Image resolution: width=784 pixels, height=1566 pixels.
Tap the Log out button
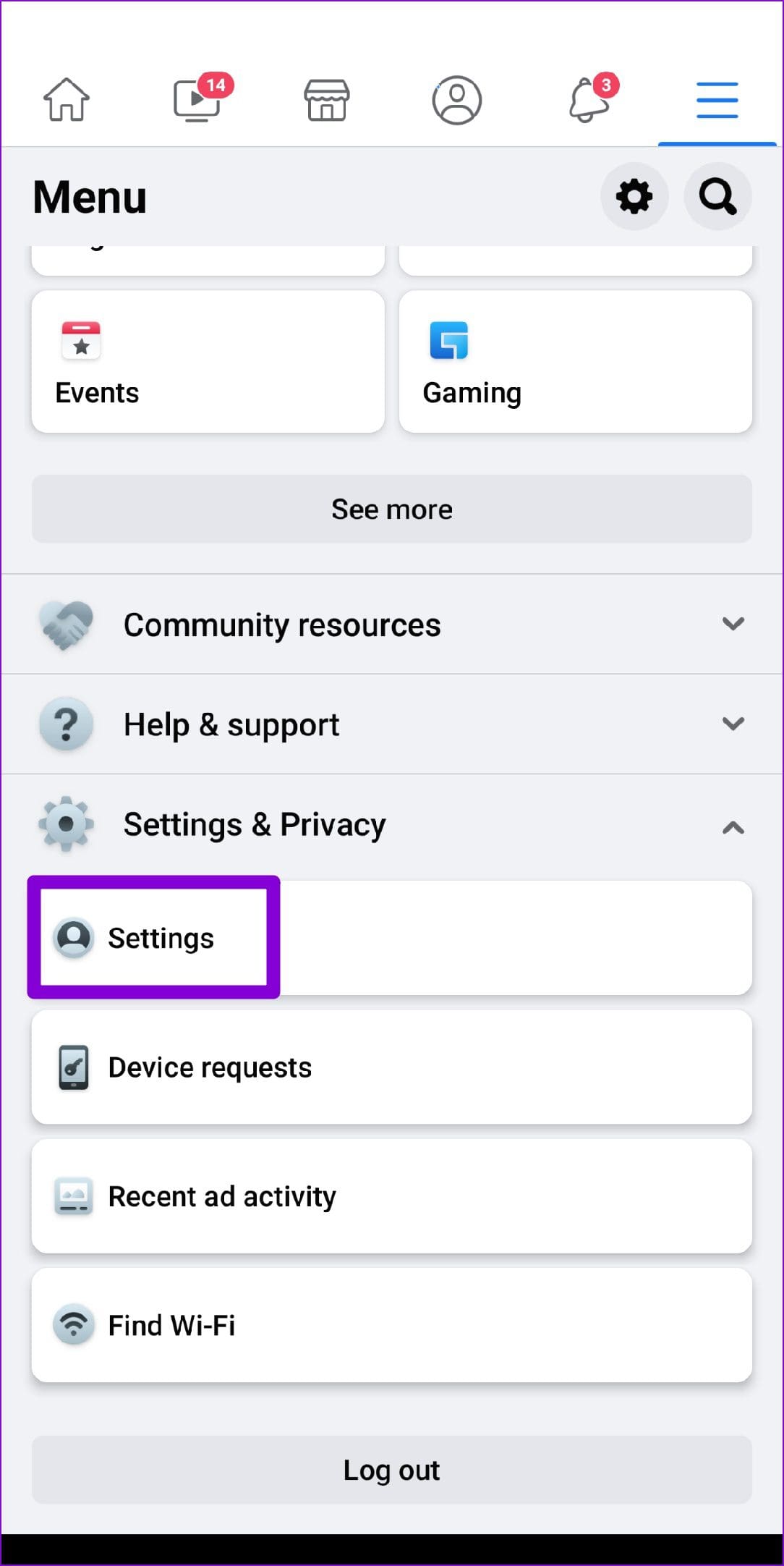click(391, 1470)
